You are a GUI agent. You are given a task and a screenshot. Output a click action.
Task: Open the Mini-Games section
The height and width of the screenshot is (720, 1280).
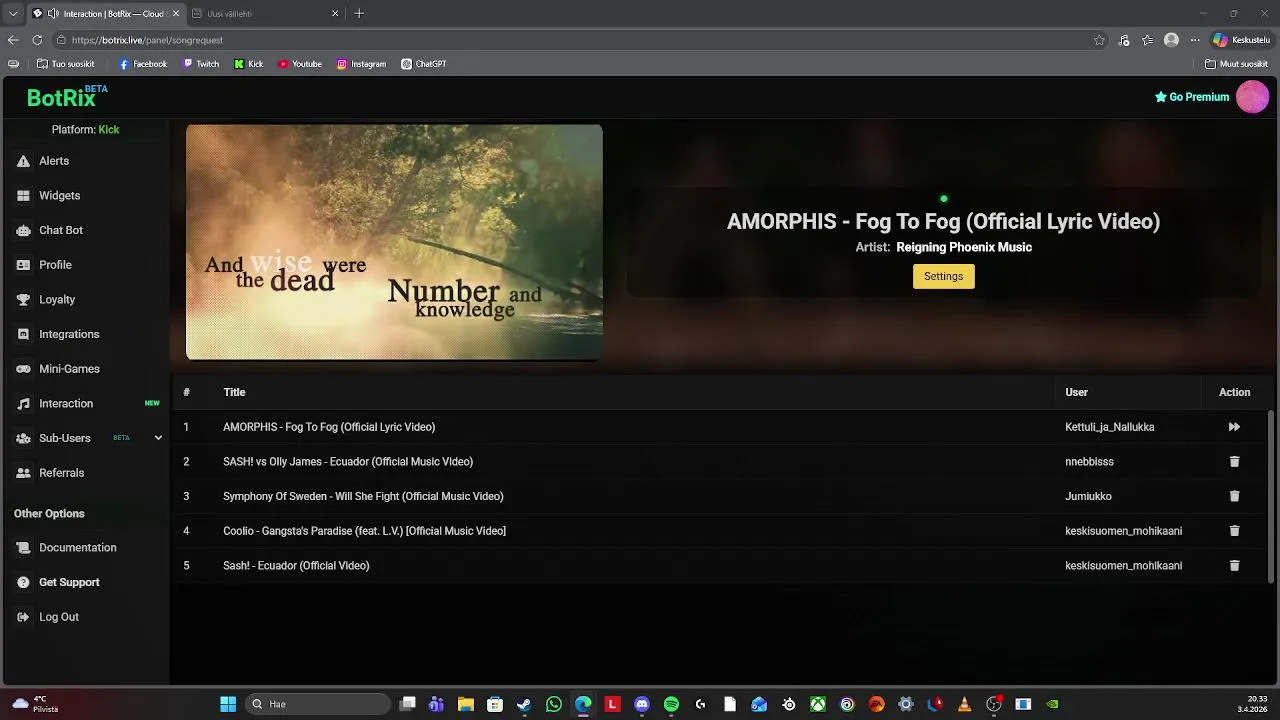click(x=69, y=369)
